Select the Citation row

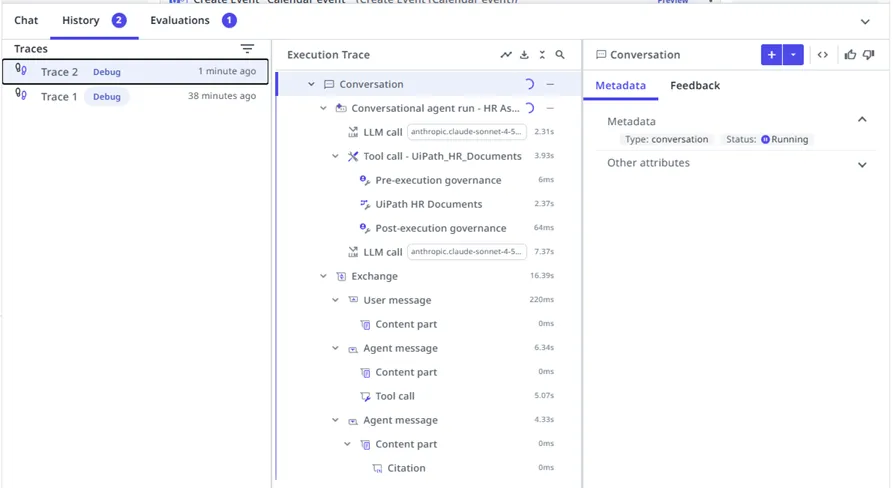428,468
